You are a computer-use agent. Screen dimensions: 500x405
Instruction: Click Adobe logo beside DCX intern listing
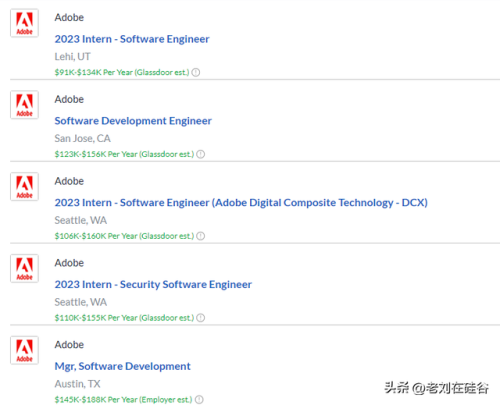click(24, 186)
